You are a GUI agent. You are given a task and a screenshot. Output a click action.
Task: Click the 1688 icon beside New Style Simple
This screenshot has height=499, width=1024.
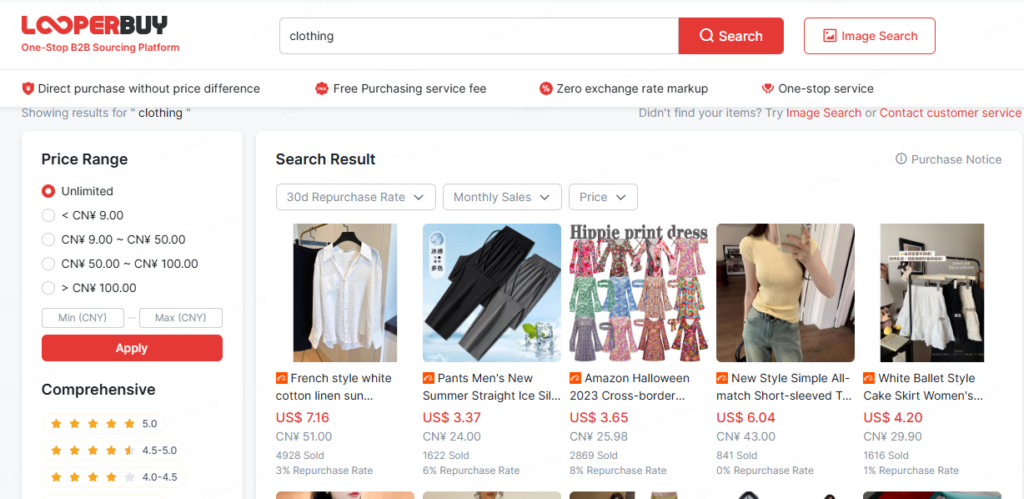point(722,378)
